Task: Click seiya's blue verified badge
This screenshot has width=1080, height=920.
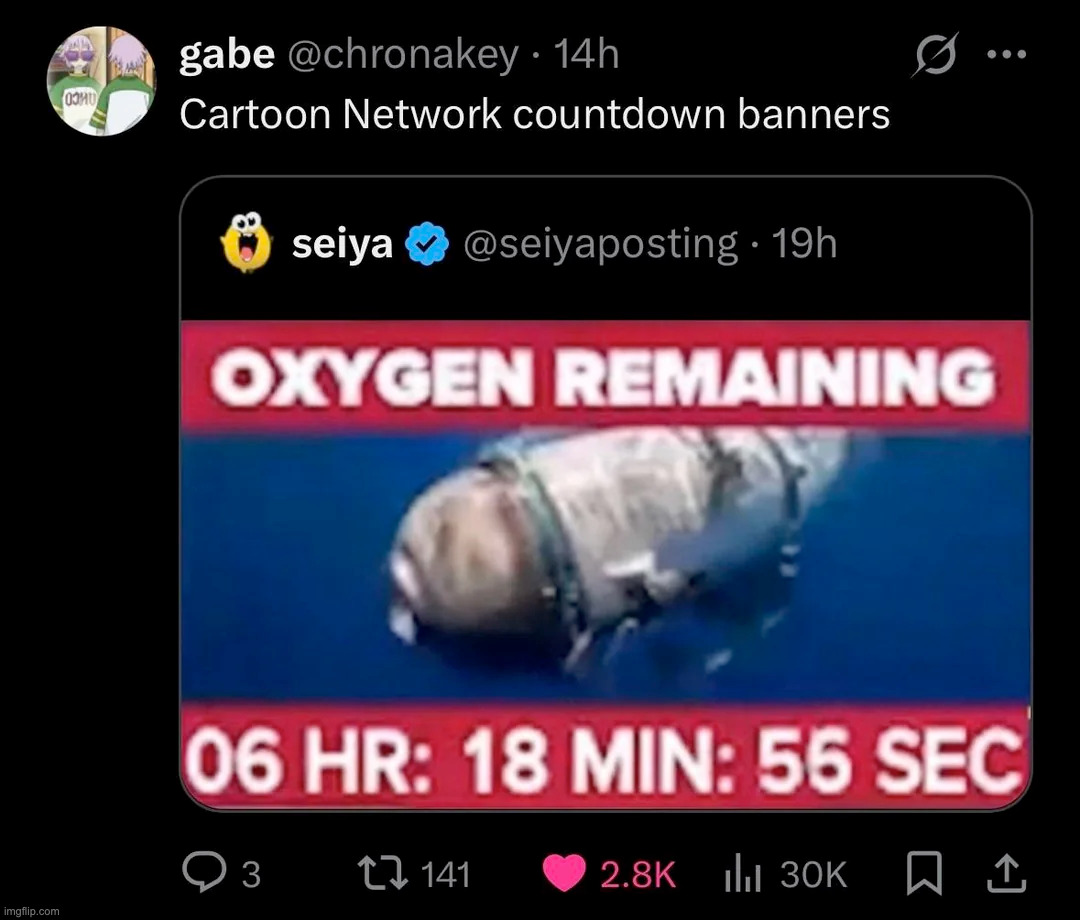Action: pos(424,244)
